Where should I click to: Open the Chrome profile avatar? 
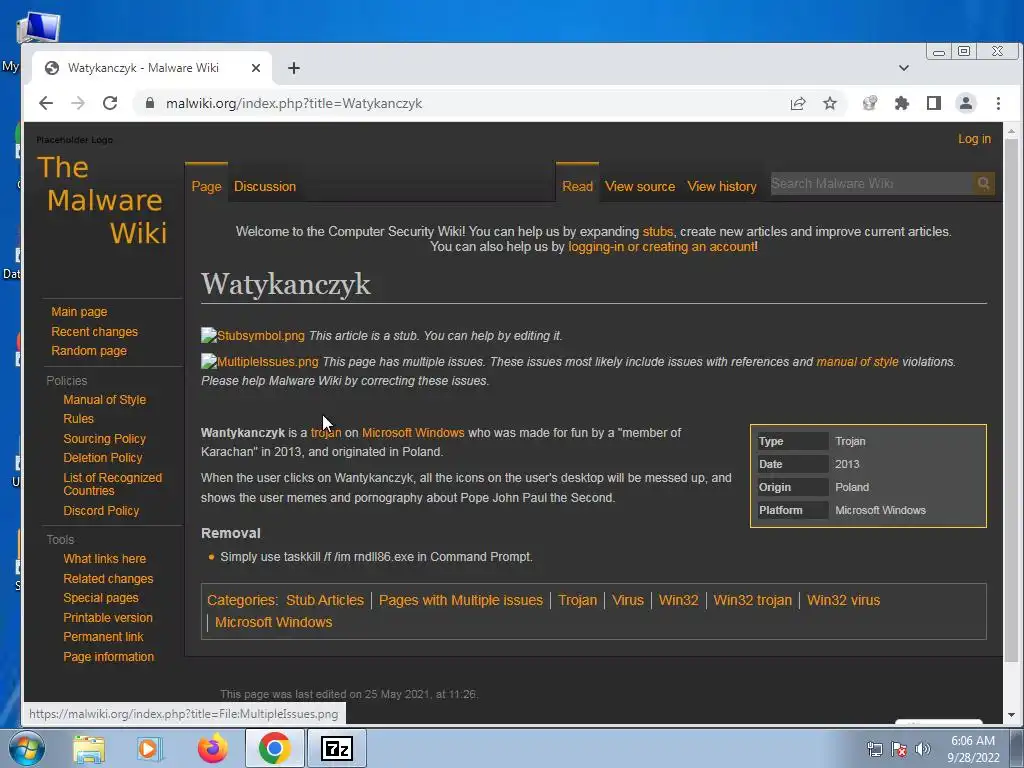pos(965,103)
